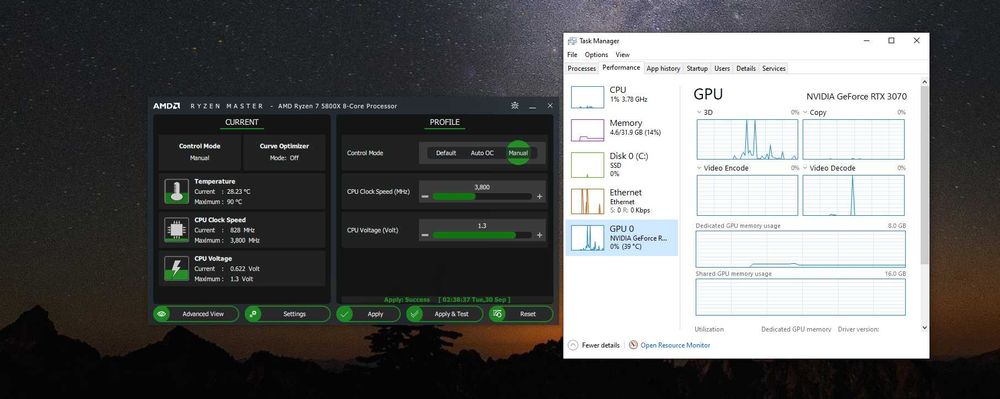Viewport: 1000px width, 399px height.
Task: Set Control Mode to Auto OC
Action: 482,153
